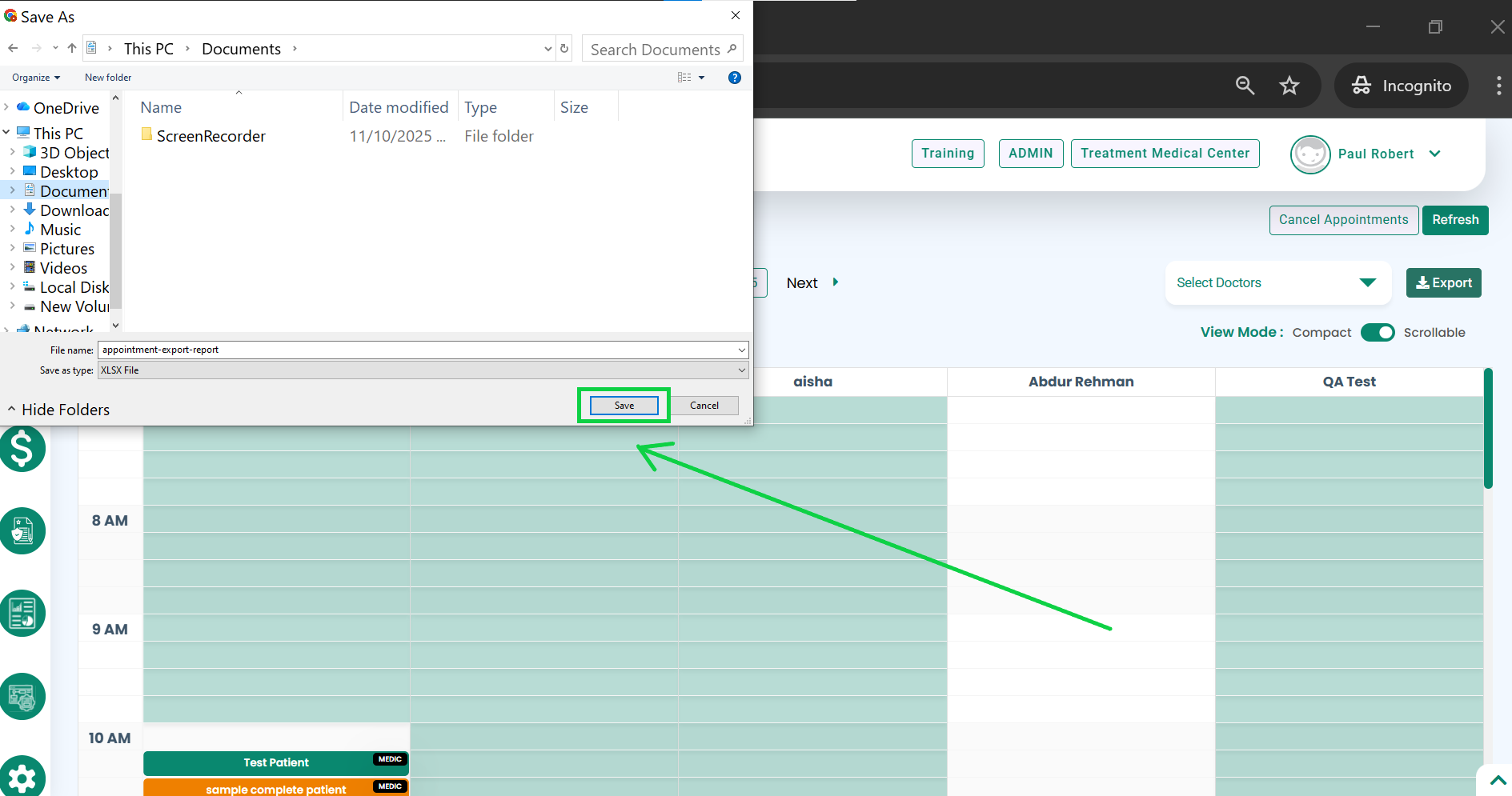
Task: Click the File name input field
Action: pyautogui.click(x=416, y=350)
